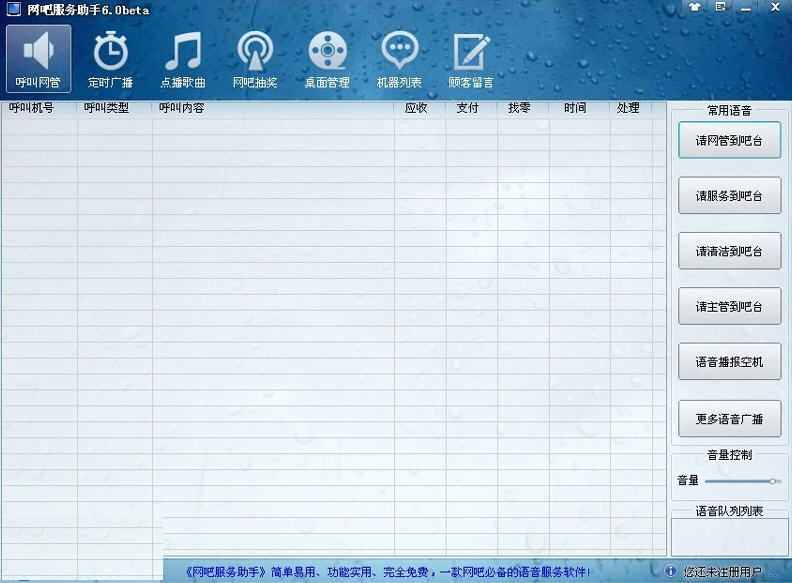Sort by the 呼叫机号 column header

coord(39,108)
